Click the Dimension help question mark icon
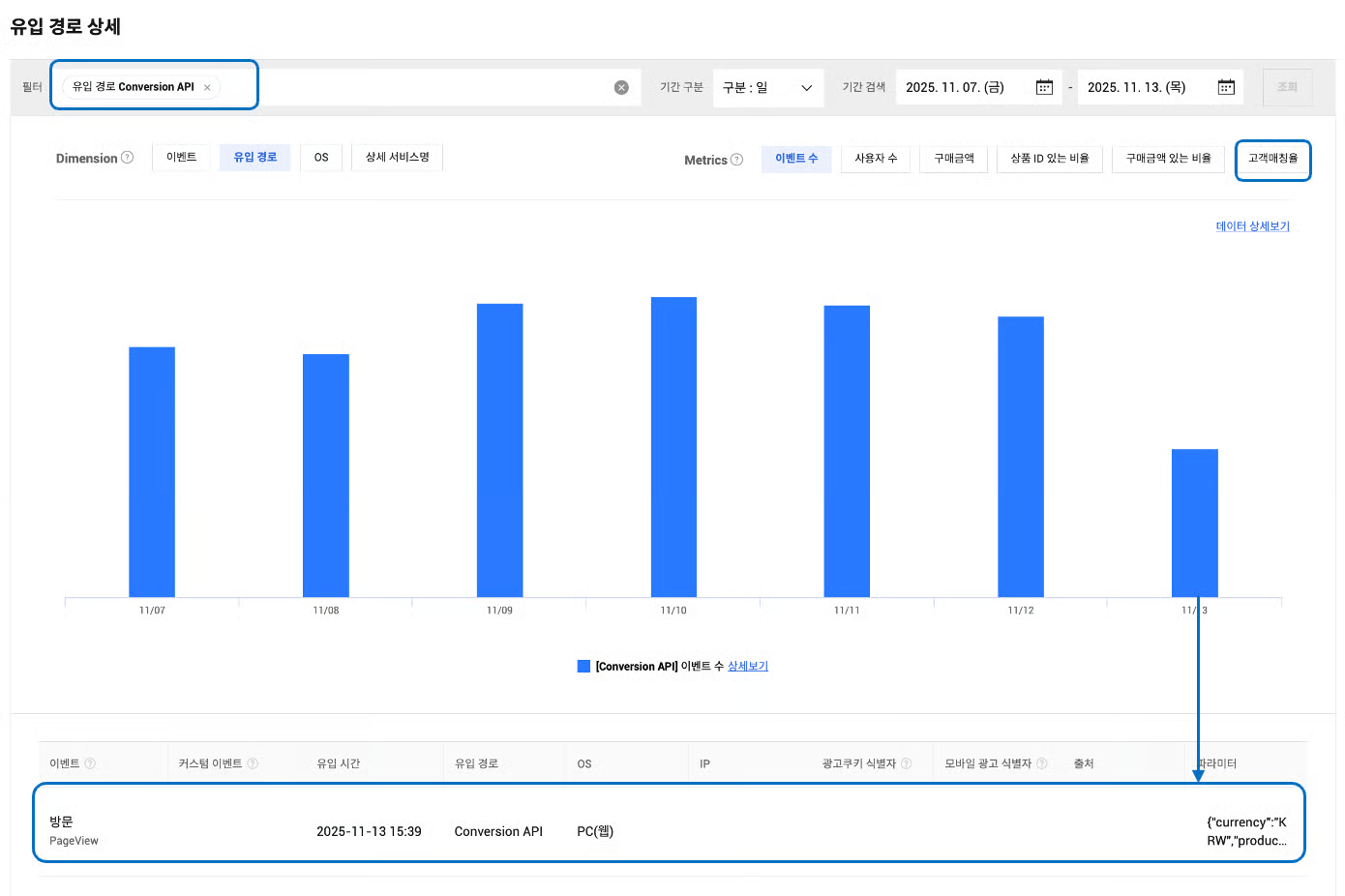Image resolution: width=1345 pixels, height=896 pixels. tap(128, 158)
